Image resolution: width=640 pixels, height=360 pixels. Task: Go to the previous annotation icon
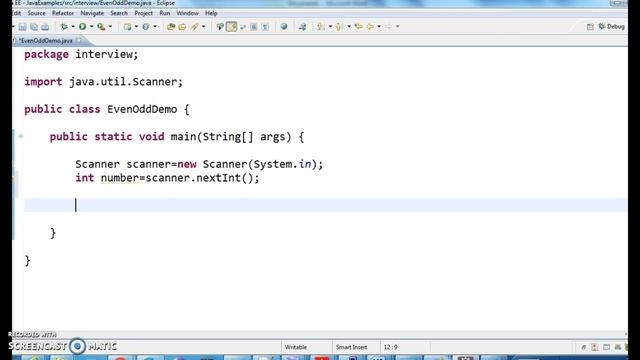pos(339,27)
